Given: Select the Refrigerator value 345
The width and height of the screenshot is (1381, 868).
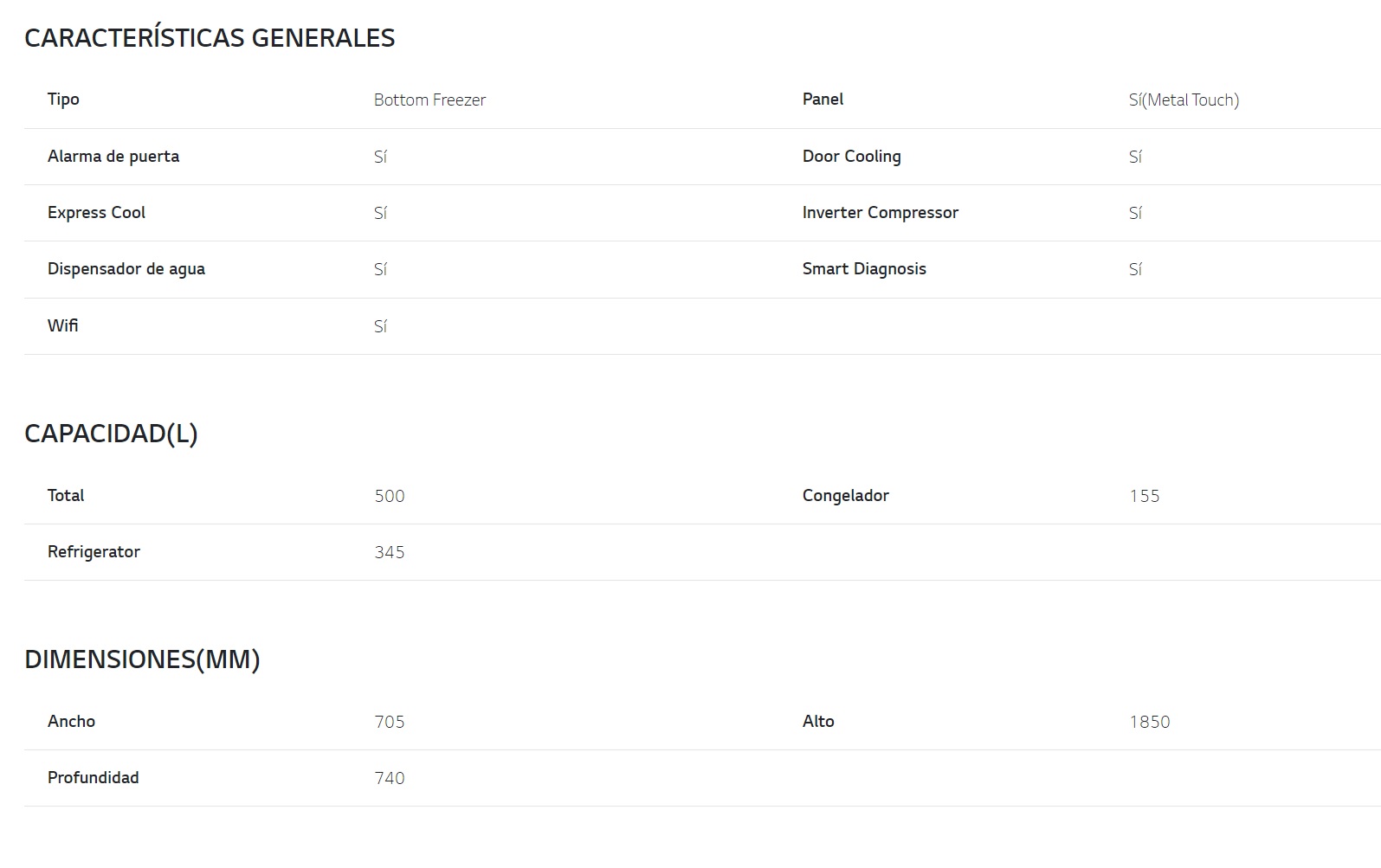Looking at the screenshot, I should [x=390, y=552].
